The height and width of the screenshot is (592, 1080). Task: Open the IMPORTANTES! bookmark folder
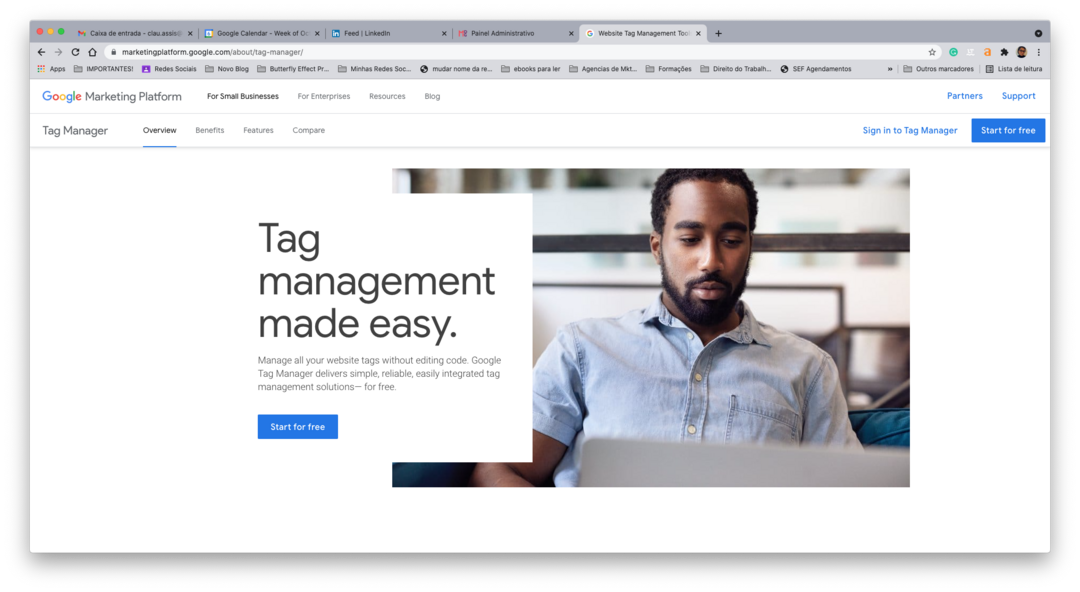pyautogui.click(x=103, y=69)
